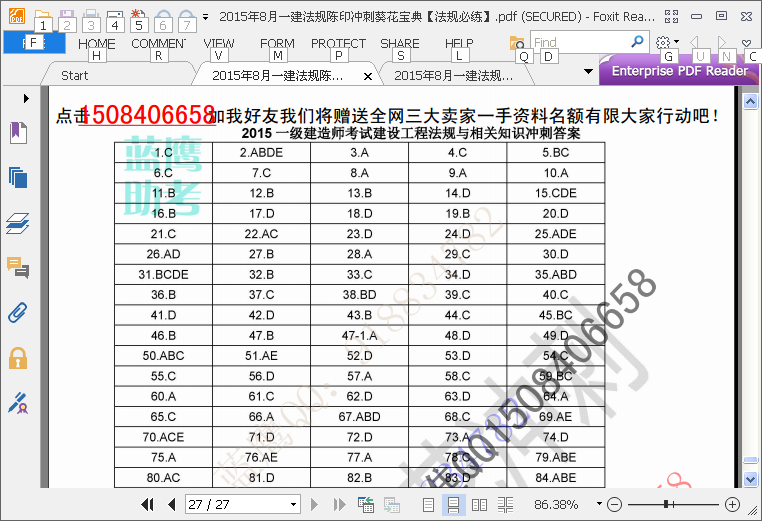Viewport: 762px width, 521px height.
Task: Open the Customize Quick Access Toolbar dropdown
Action: coord(206,17)
